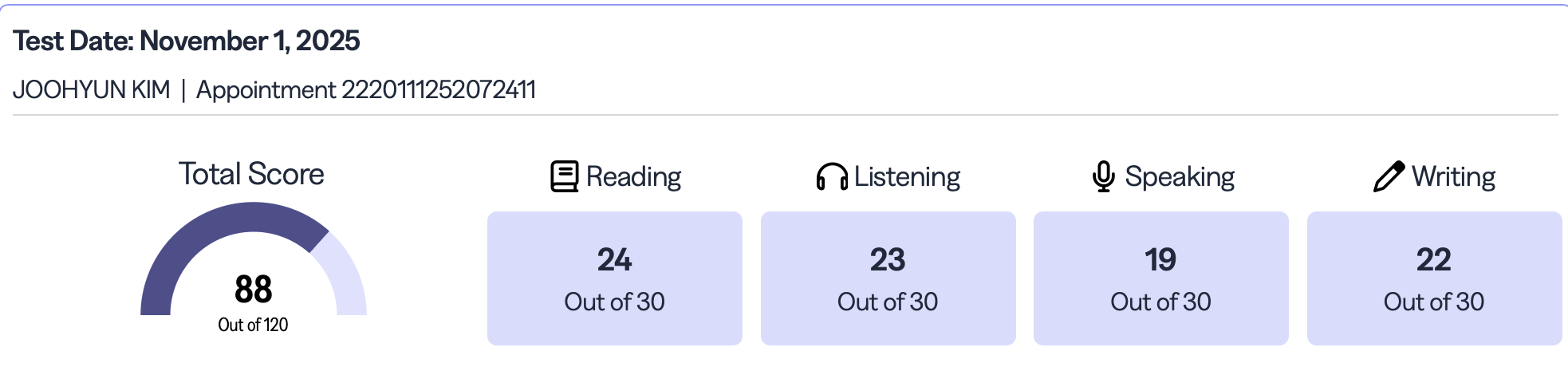Open the Writing score card showing 22
The image size is (1568, 371).
(1434, 278)
